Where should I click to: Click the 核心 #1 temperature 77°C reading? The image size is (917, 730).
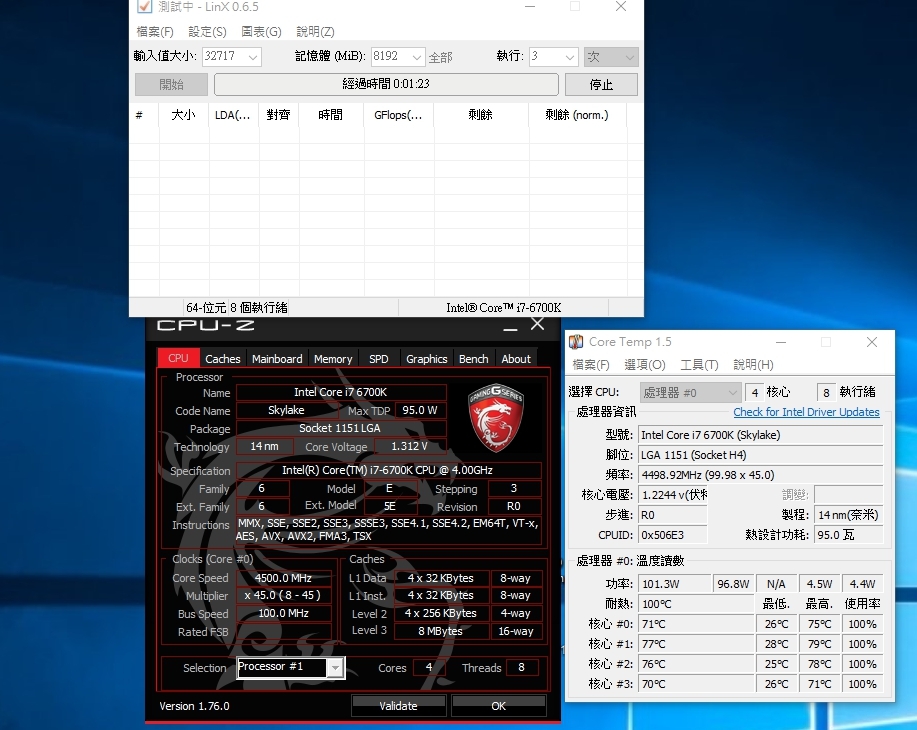(x=696, y=644)
